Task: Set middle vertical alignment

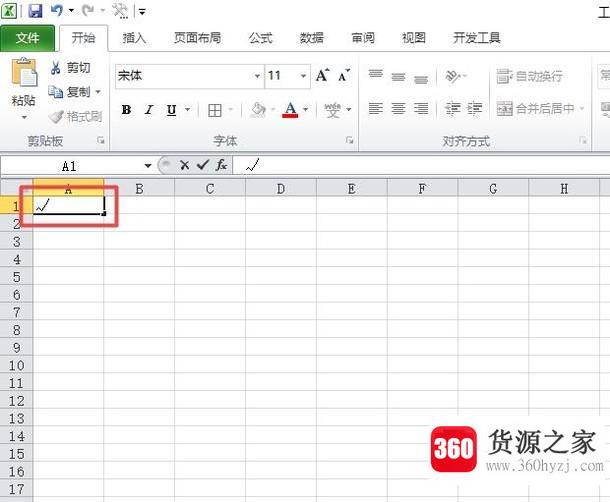Action: tap(398, 75)
